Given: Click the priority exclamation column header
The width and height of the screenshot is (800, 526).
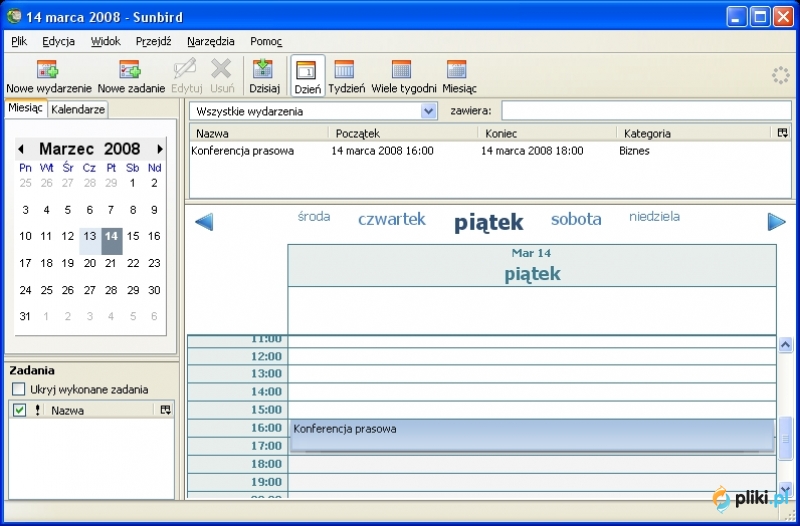Looking at the screenshot, I should (x=37, y=410).
